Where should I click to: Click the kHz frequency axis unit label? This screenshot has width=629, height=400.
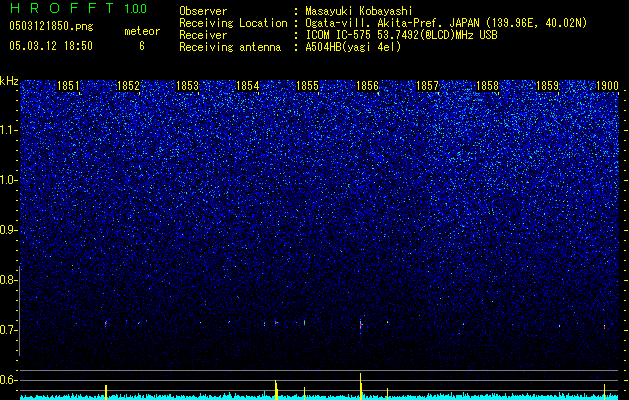(9, 81)
